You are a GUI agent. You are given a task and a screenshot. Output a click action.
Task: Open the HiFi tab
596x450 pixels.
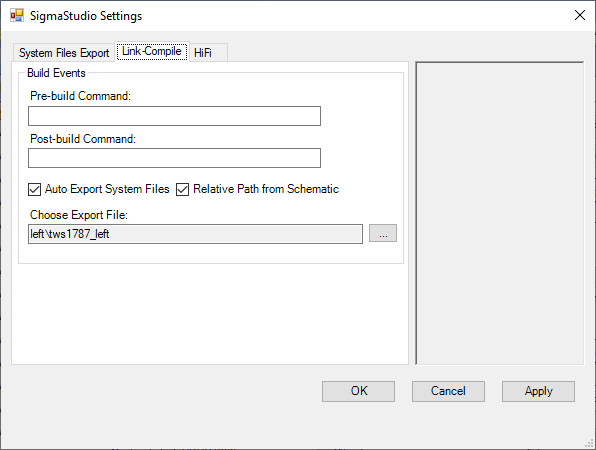pyautogui.click(x=208, y=53)
